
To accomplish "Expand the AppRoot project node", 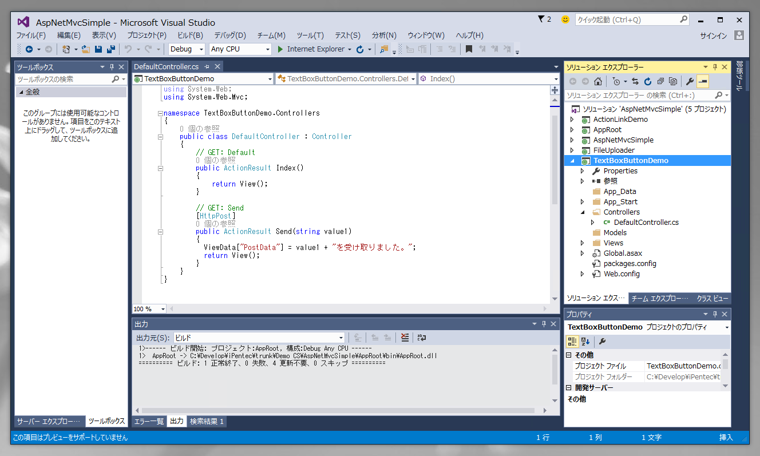I will (572, 130).
